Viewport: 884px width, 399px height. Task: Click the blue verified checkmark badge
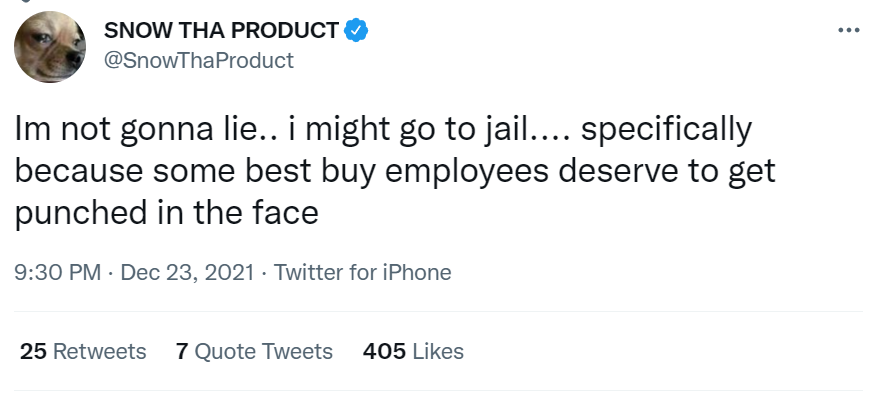(356, 30)
